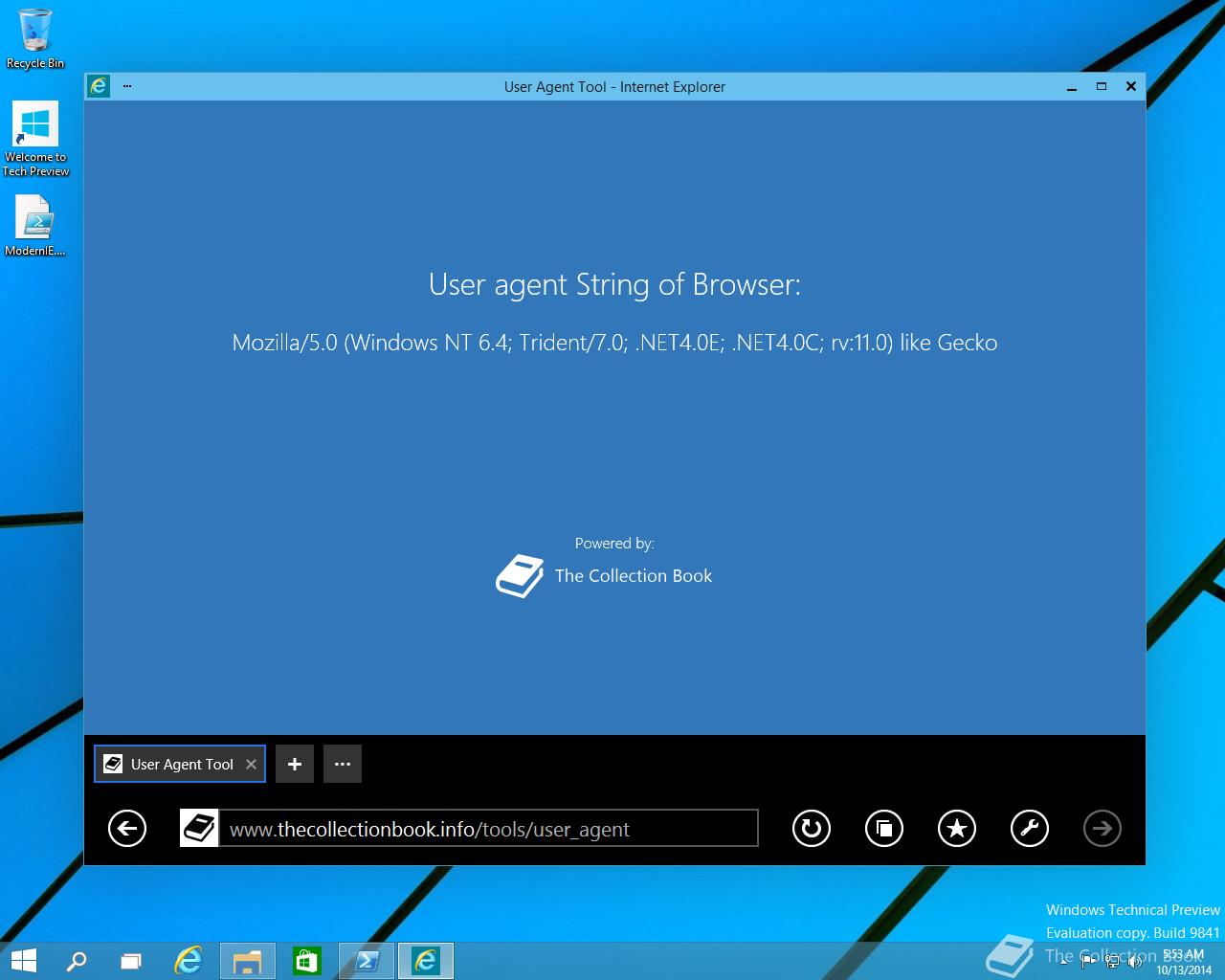Click the refresh page button

tap(812, 829)
